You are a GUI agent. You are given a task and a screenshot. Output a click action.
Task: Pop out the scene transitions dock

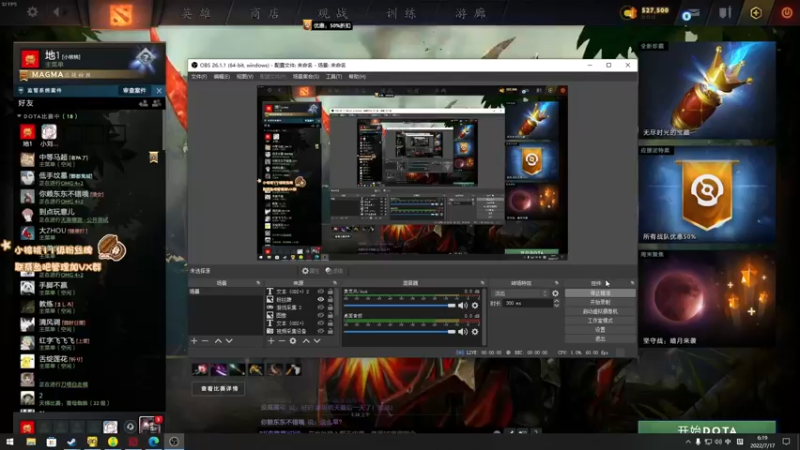click(556, 283)
